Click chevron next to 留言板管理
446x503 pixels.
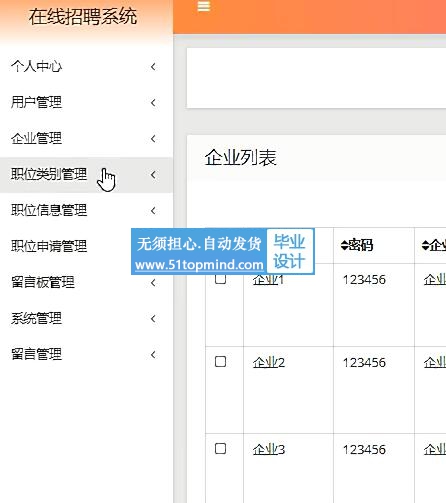(x=153, y=283)
